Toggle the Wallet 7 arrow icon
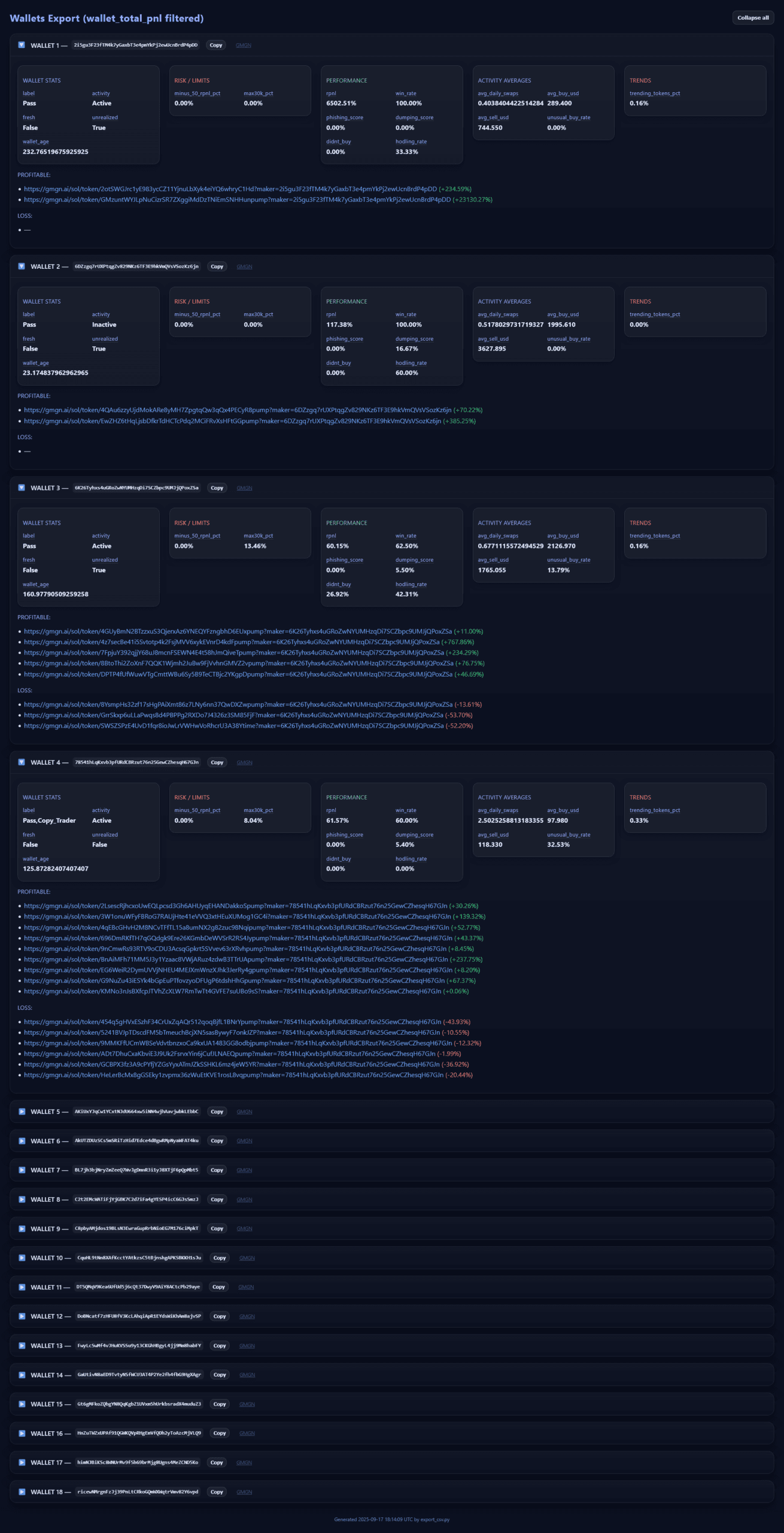Viewport: 784px width, 1533px height. tap(22, 1170)
